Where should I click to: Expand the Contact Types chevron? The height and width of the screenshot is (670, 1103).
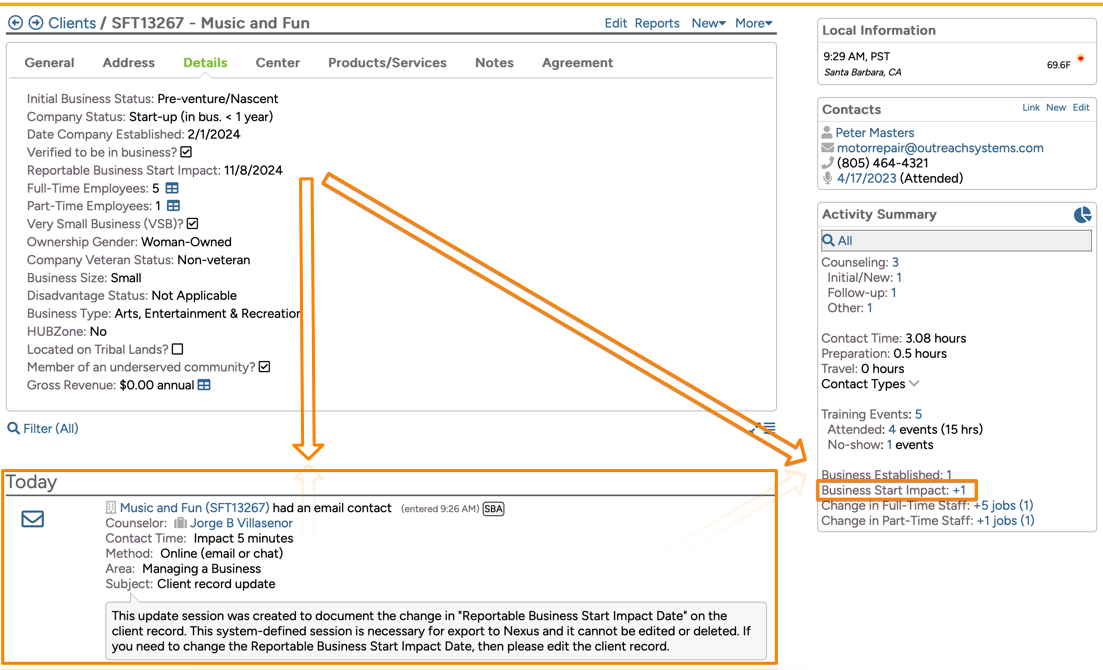pos(914,384)
